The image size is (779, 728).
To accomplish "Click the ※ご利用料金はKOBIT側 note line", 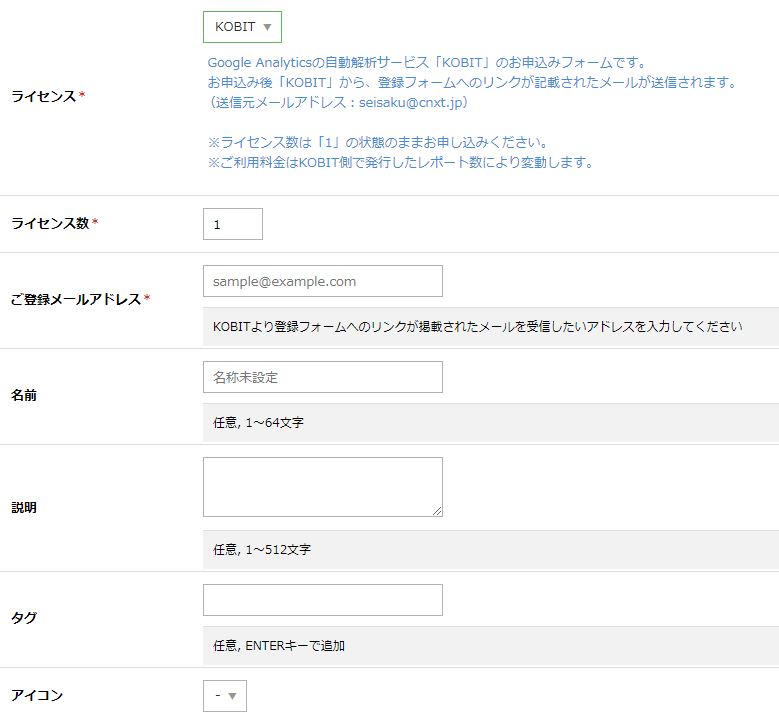I will (x=401, y=162).
